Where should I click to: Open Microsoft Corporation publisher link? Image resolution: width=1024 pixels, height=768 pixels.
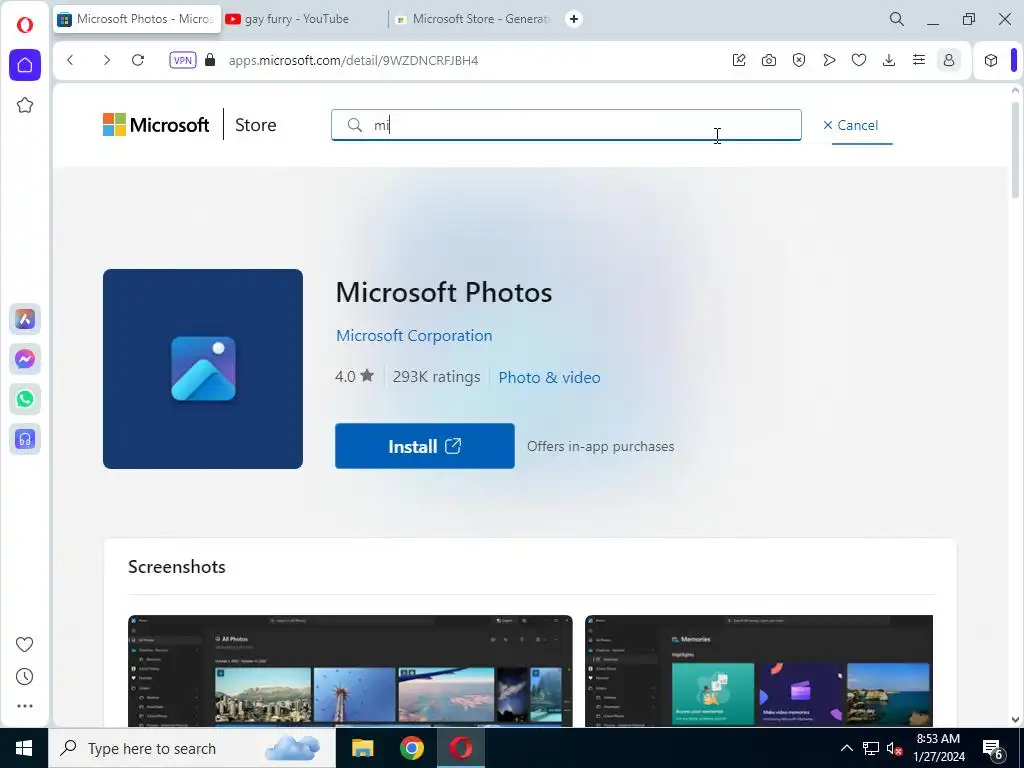coord(414,335)
